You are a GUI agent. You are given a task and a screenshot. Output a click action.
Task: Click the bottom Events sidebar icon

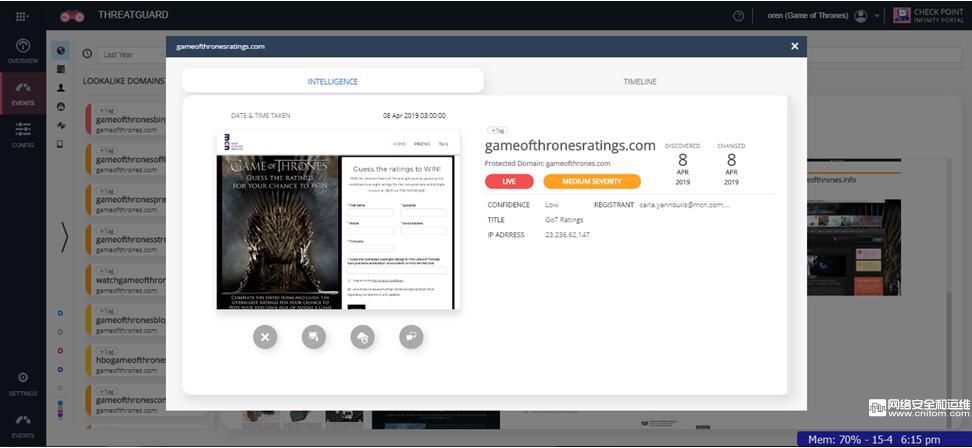click(23, 426)
